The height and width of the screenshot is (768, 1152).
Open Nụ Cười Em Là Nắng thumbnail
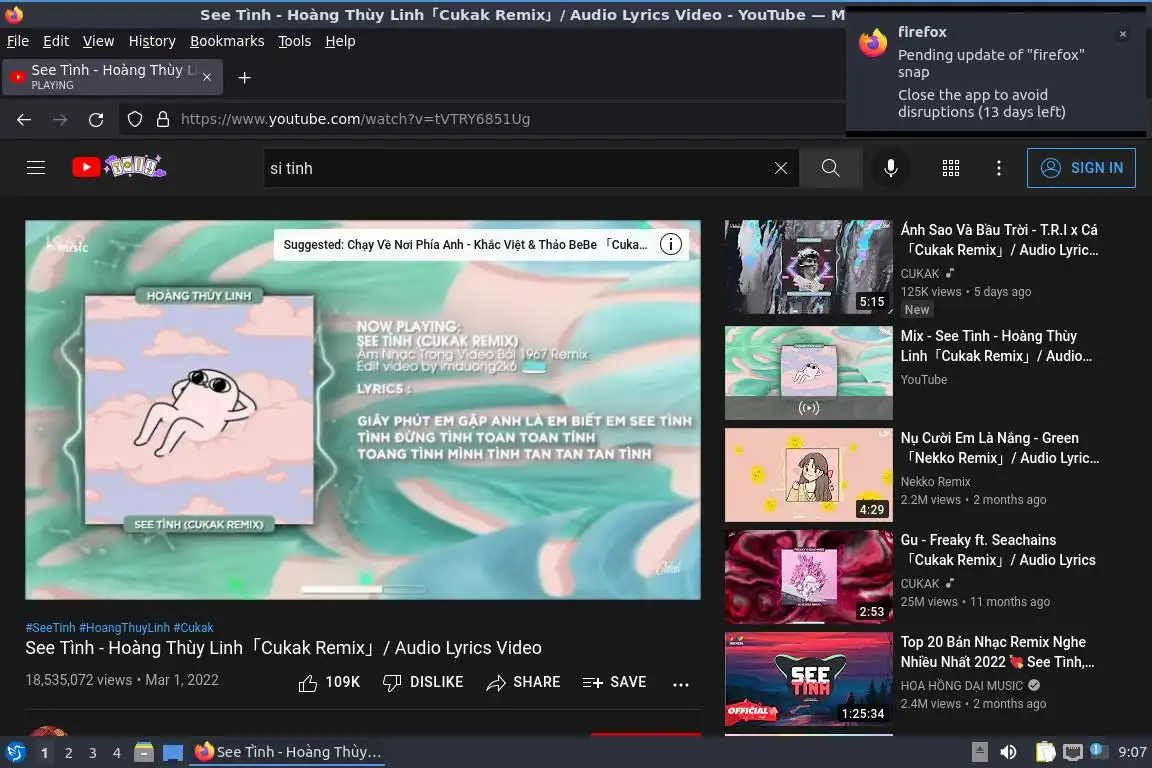click(808, 475)
